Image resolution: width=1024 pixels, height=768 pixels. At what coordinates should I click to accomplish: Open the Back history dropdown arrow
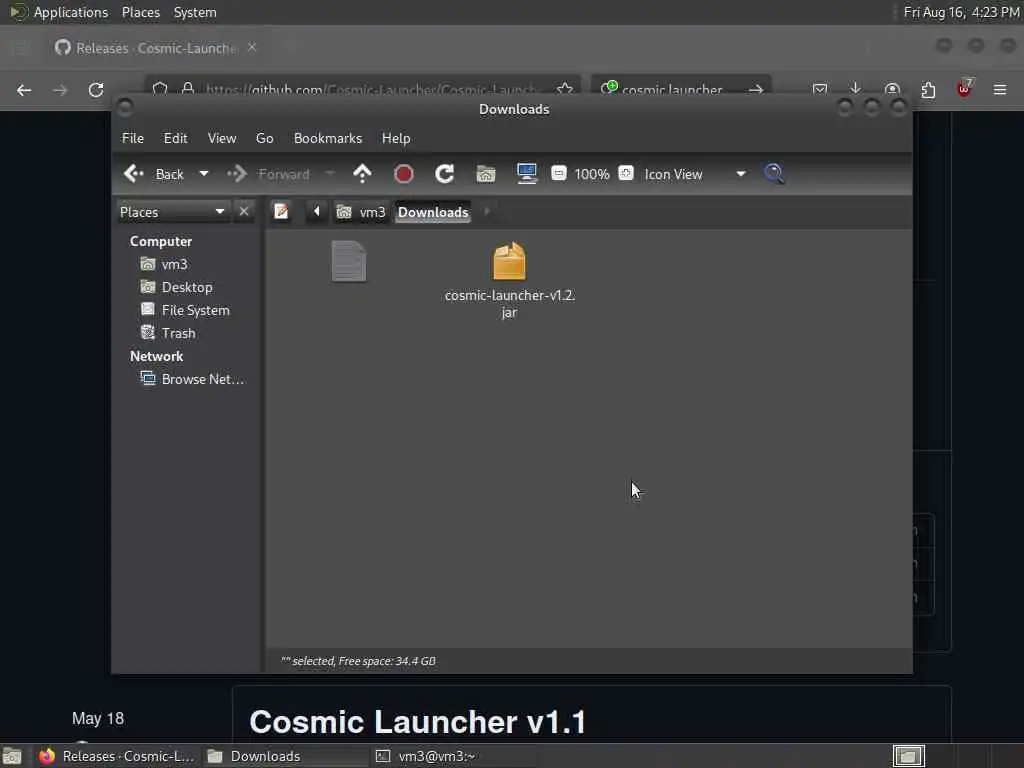point(204,174)
